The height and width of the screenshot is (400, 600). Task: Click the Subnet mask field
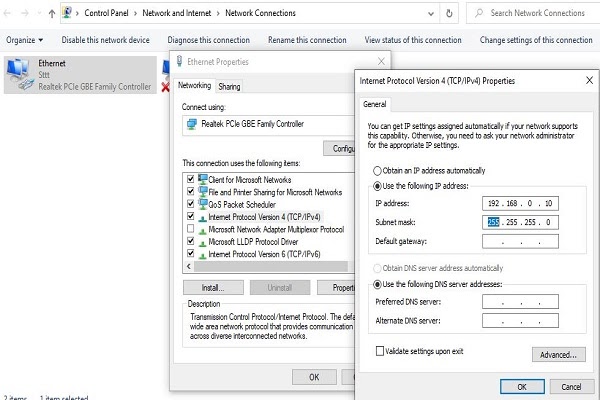pyautogui.click(x=520, y=222)
